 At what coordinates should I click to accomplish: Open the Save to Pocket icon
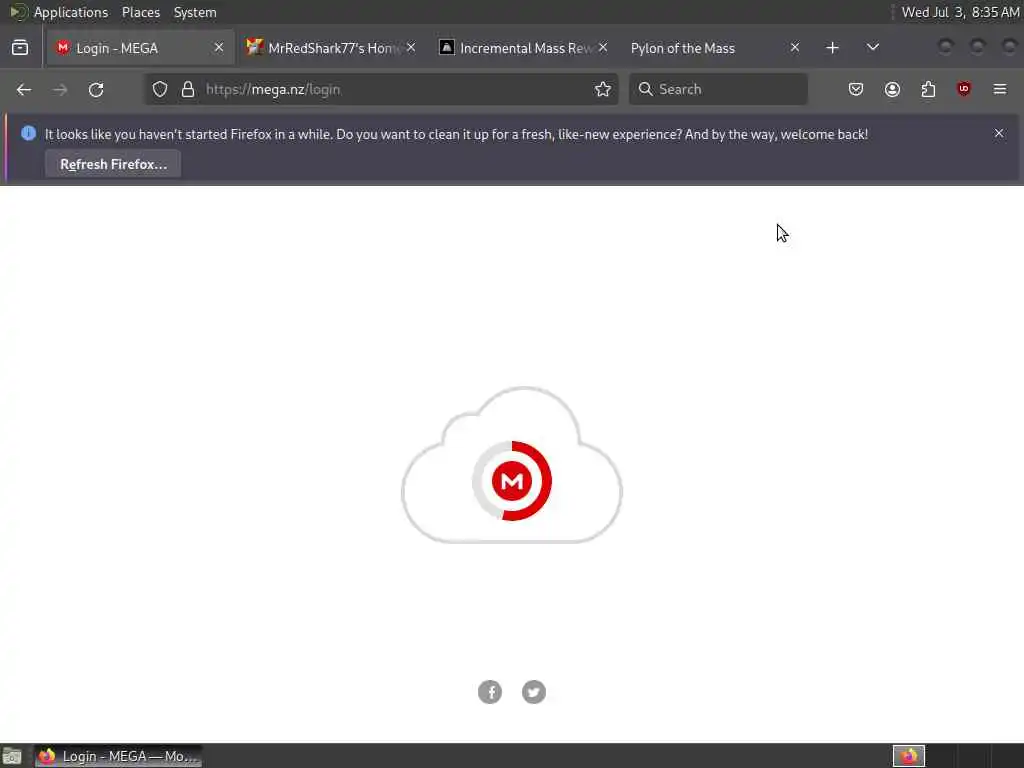[856, 89]
